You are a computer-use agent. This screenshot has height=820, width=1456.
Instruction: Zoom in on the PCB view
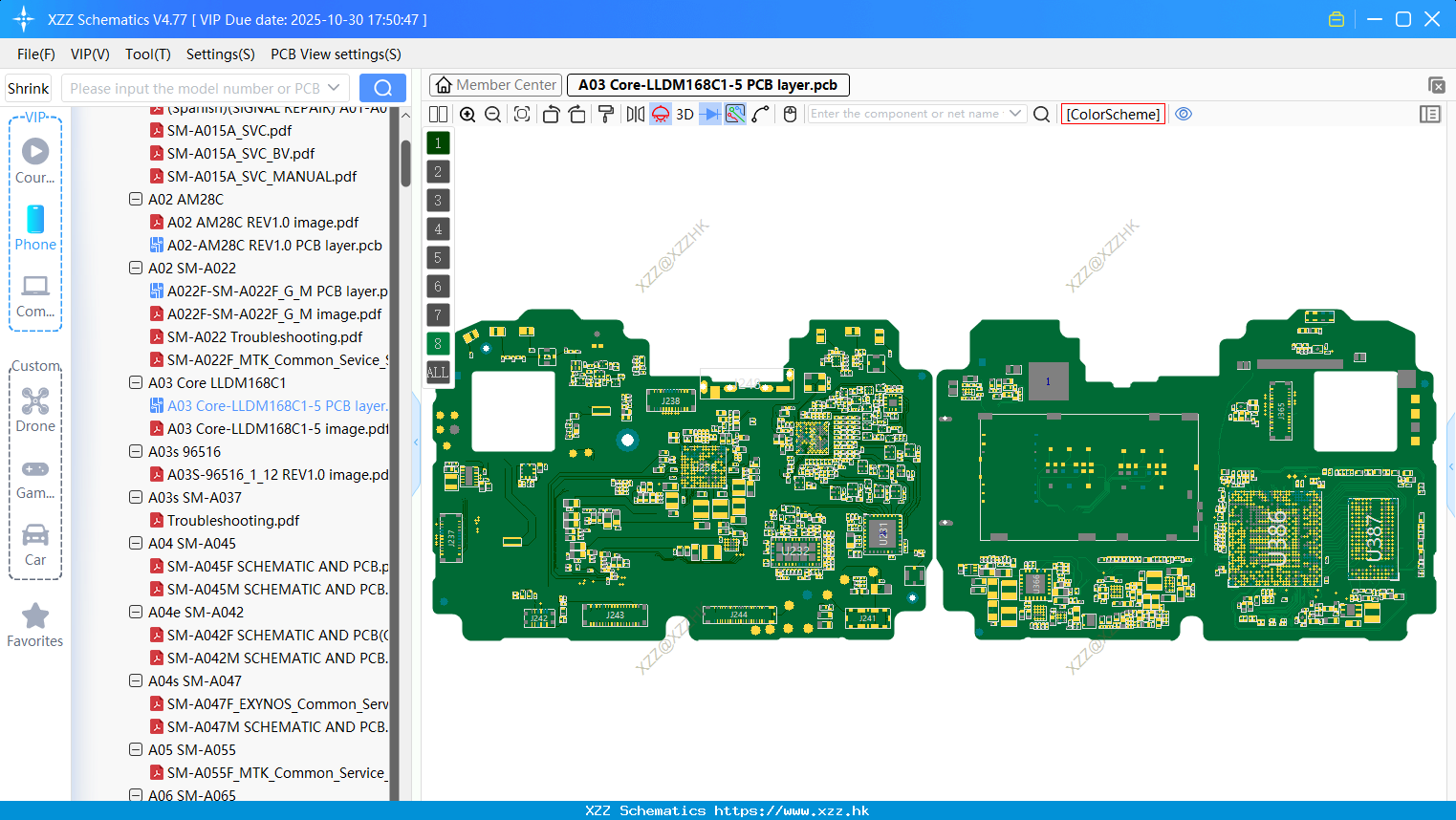(x=467, y=114)
